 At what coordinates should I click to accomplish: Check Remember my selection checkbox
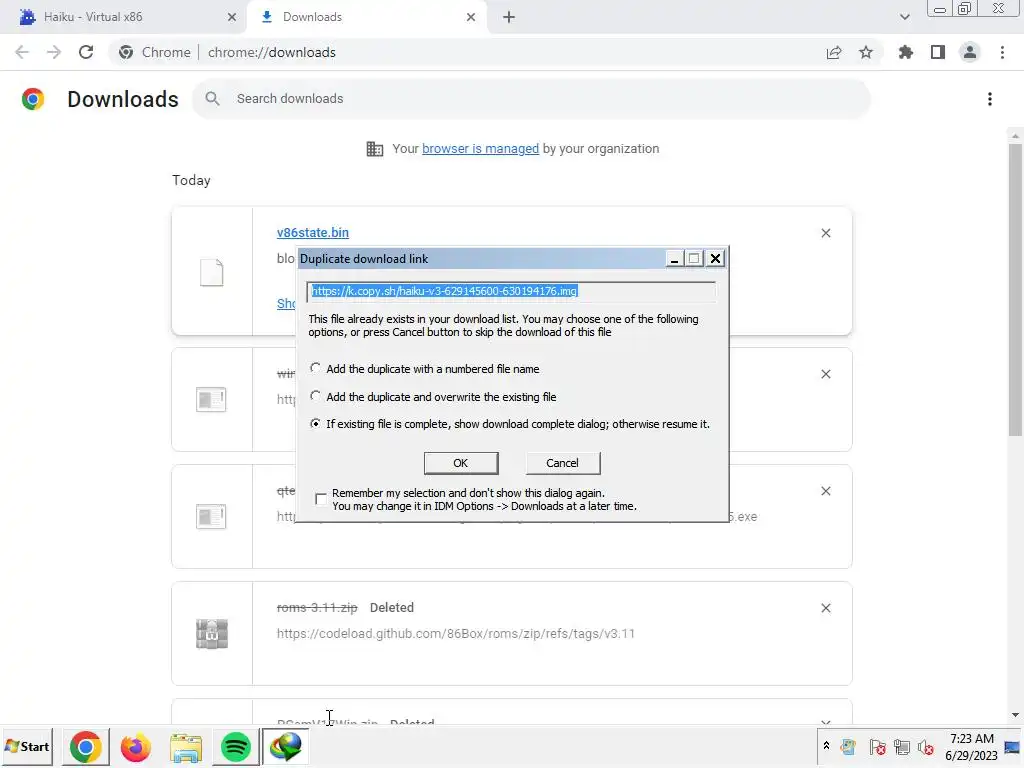[321, 499]
